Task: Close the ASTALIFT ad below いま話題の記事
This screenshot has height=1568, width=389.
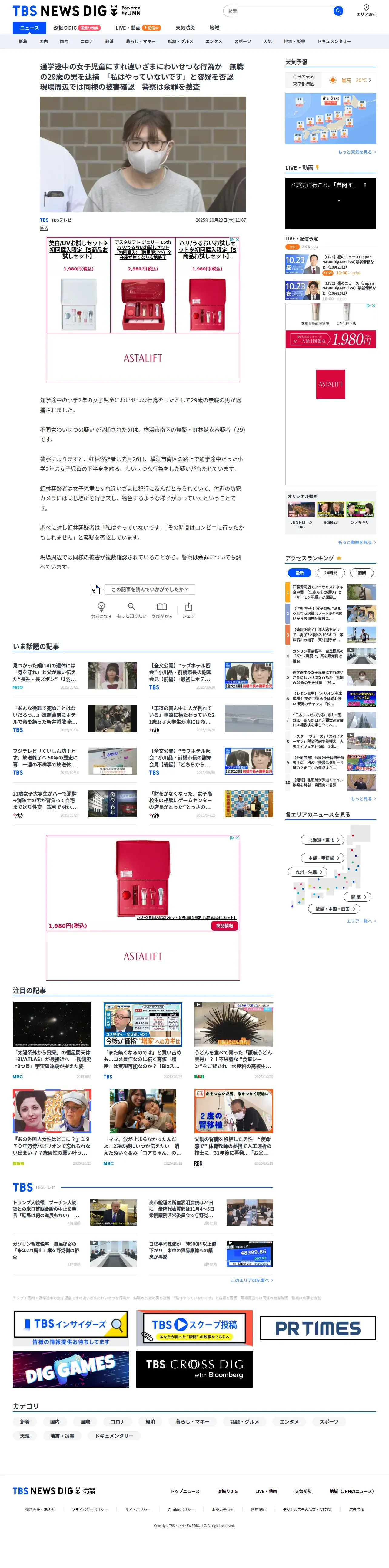Action: 238,838
